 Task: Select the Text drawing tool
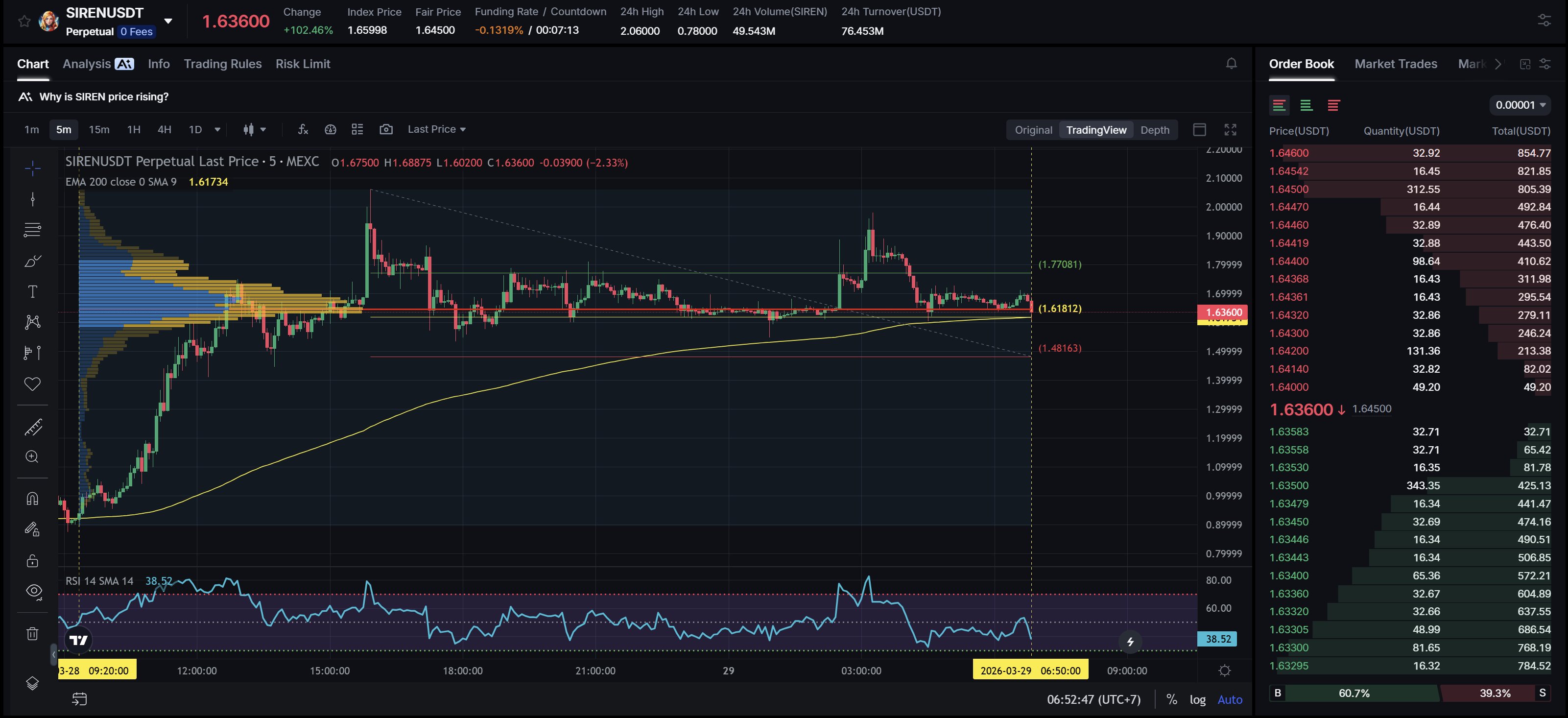32,292
